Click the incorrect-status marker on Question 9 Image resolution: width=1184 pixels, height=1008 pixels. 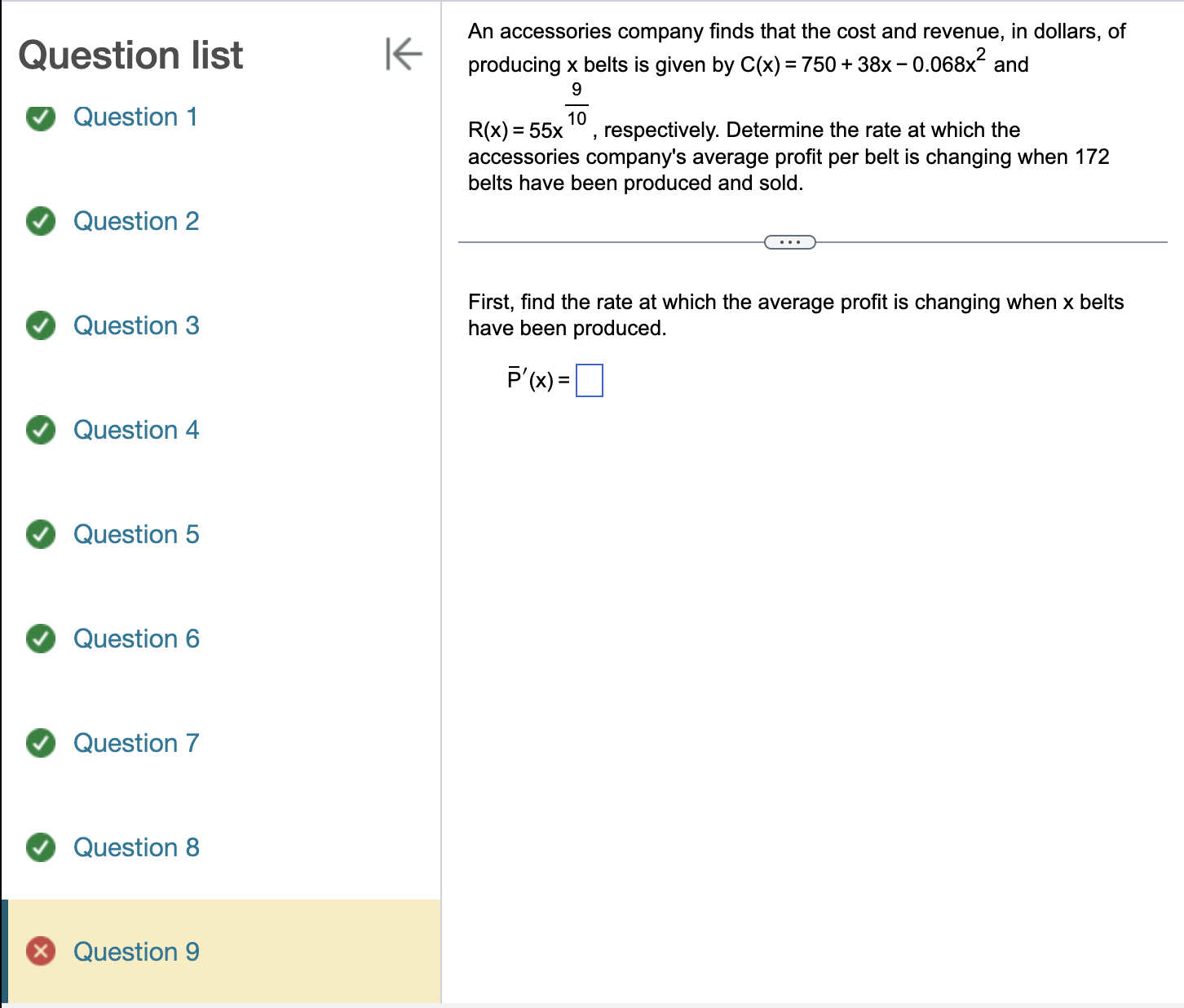point(40,952)
